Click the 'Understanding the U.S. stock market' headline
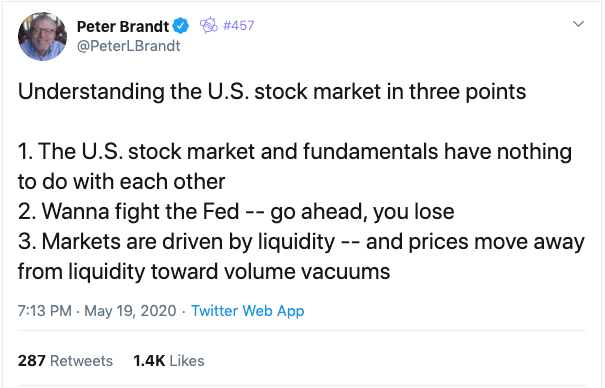The width and height of the screenshot is (605, 388). coord(272,92)
